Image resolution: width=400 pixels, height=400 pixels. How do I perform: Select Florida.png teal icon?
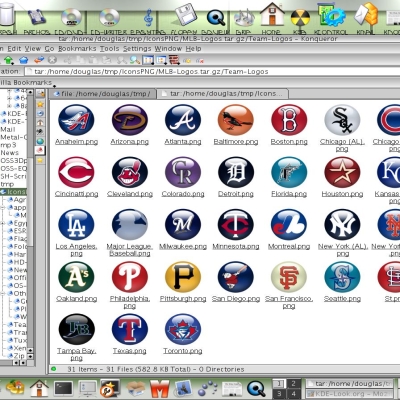coord(289,172)
